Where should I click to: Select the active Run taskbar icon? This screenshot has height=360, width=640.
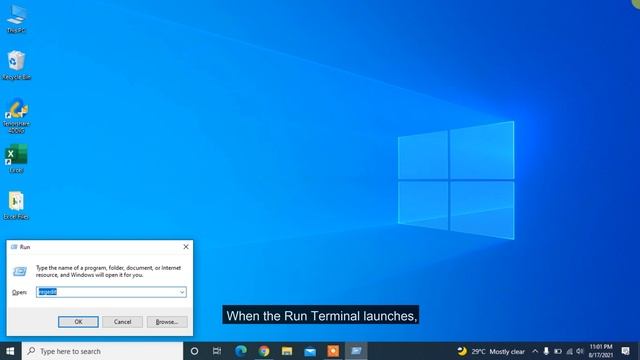(356, 351)
